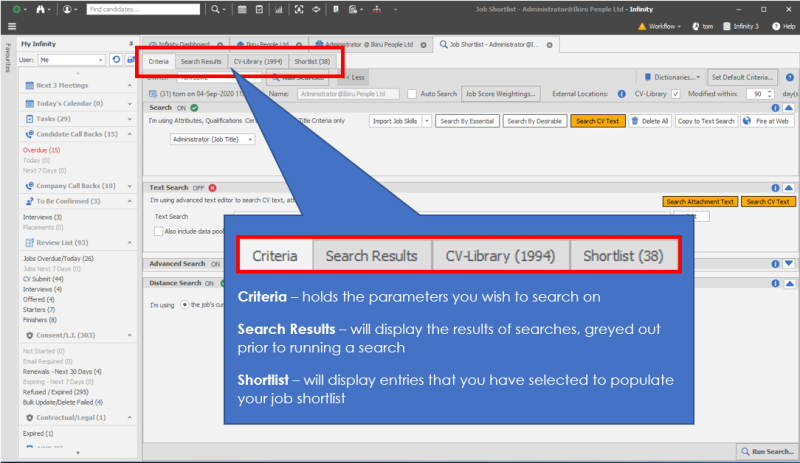Screen dimensions: 800x463
Task: Click the red Text Search OFF icon
Action: pyautogui.click(x=212, y=187)
